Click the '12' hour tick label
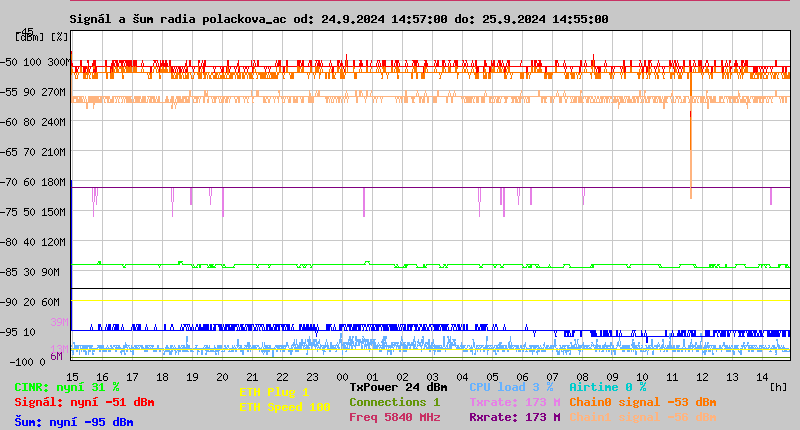 pos(703,377)
